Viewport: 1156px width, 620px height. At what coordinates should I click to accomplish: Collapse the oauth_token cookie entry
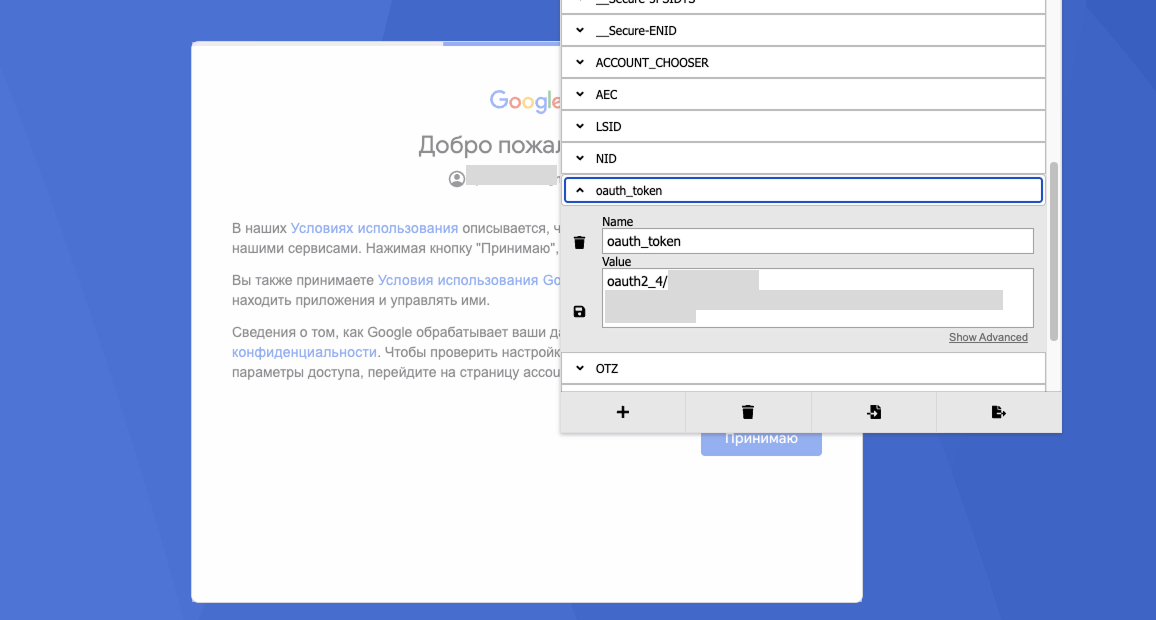[804, 190]
